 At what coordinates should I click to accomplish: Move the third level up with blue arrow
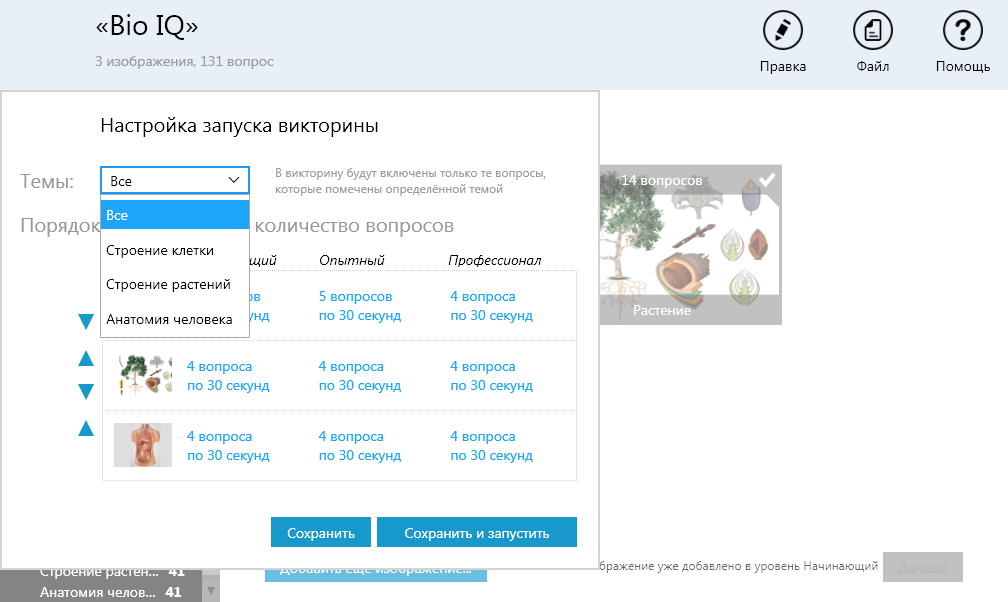86,428
